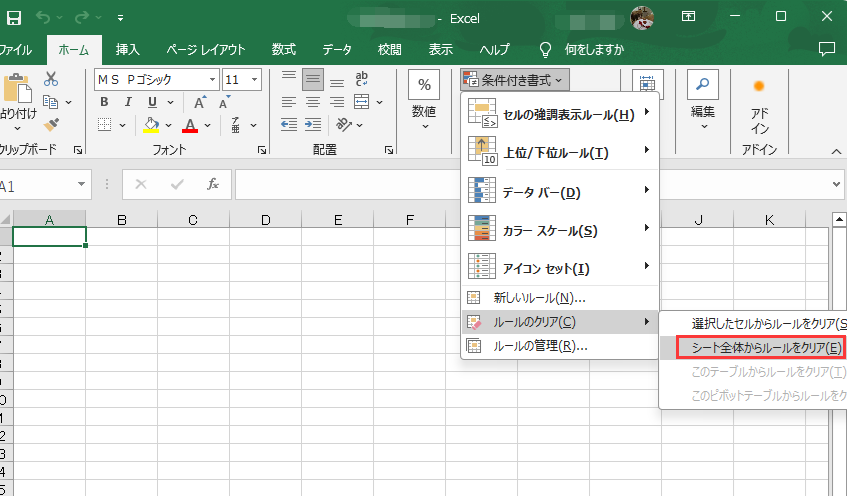Select シート全体からルールをクリア menu item

758,347
